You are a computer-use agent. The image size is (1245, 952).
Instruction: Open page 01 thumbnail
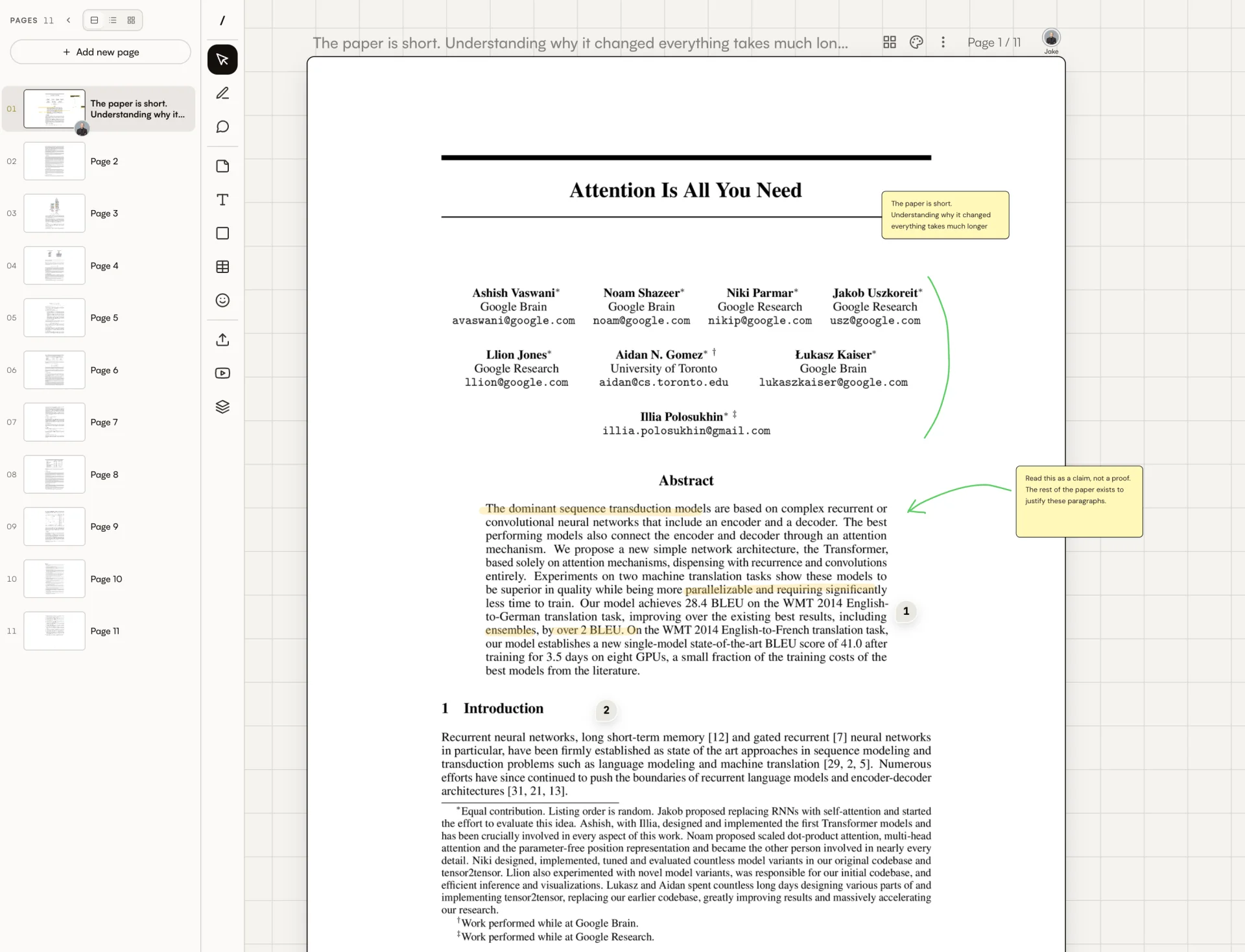[x=54, y=108]
